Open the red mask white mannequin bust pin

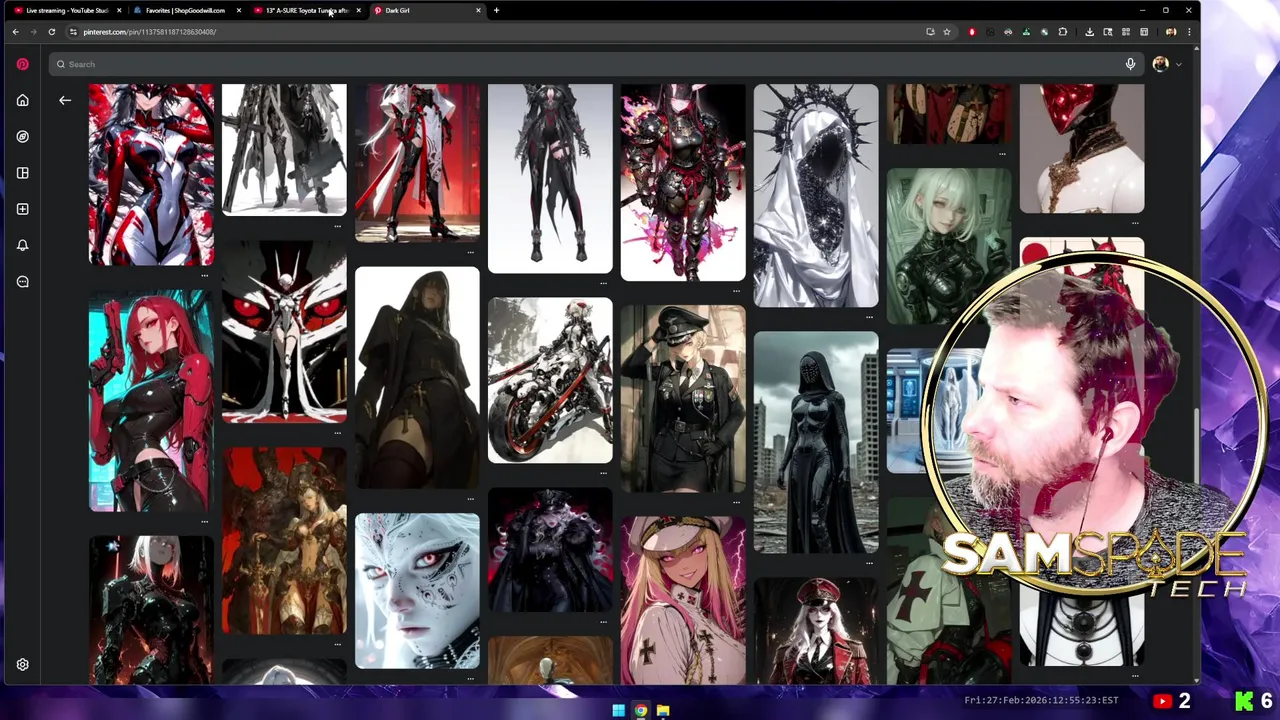[x=1082, y=148]
